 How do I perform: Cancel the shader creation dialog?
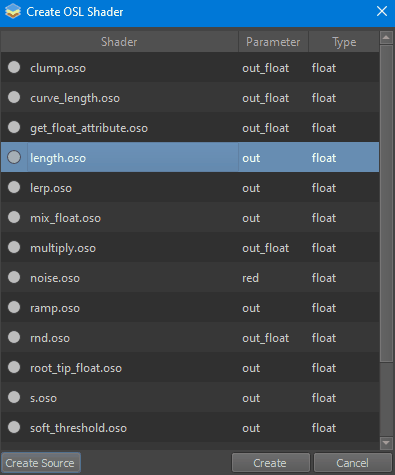352,463
